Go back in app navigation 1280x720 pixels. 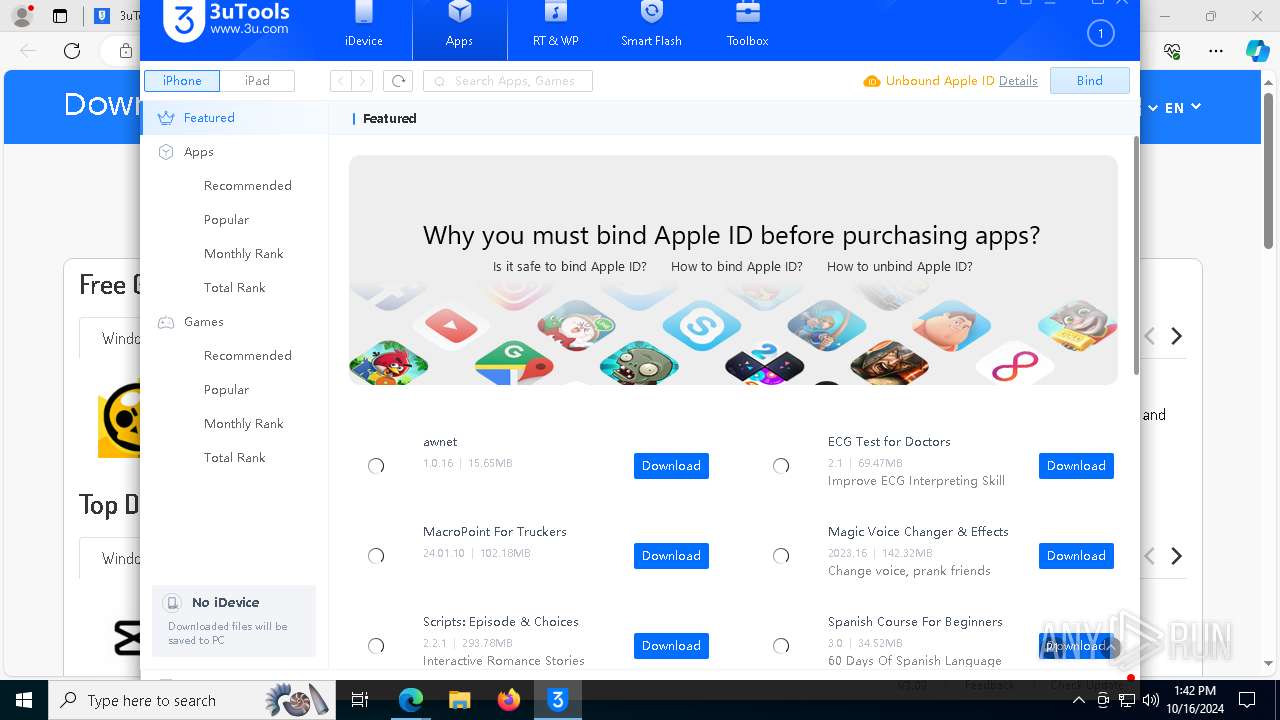[341, 81]
